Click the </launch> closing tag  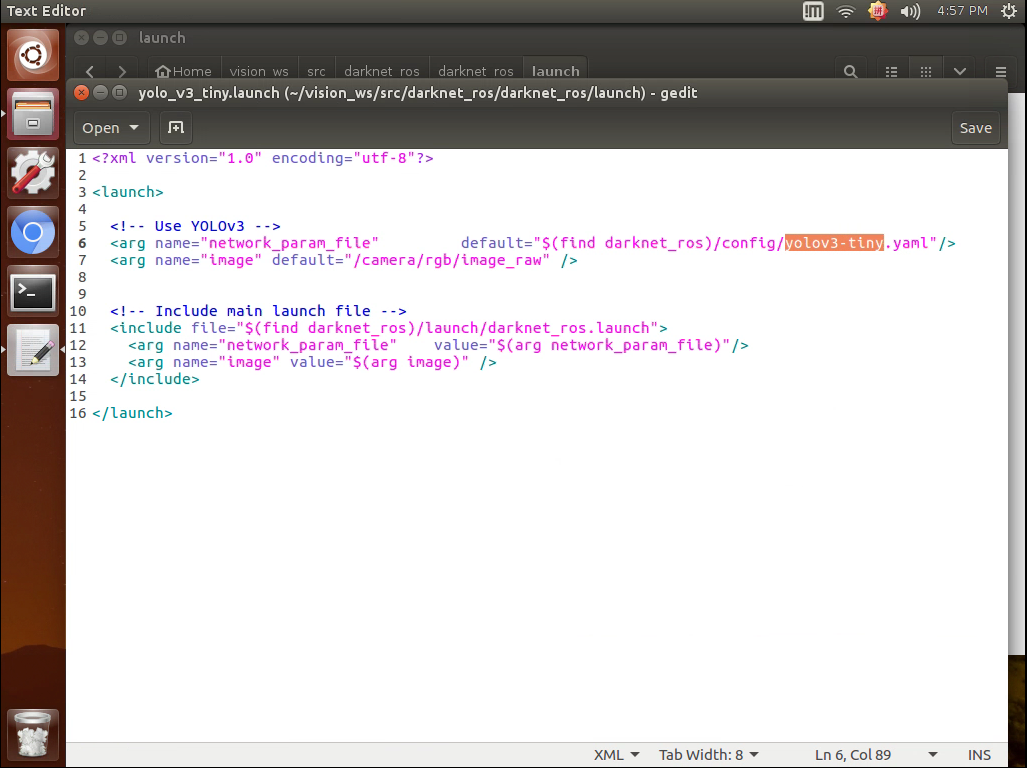pos(132,413)
